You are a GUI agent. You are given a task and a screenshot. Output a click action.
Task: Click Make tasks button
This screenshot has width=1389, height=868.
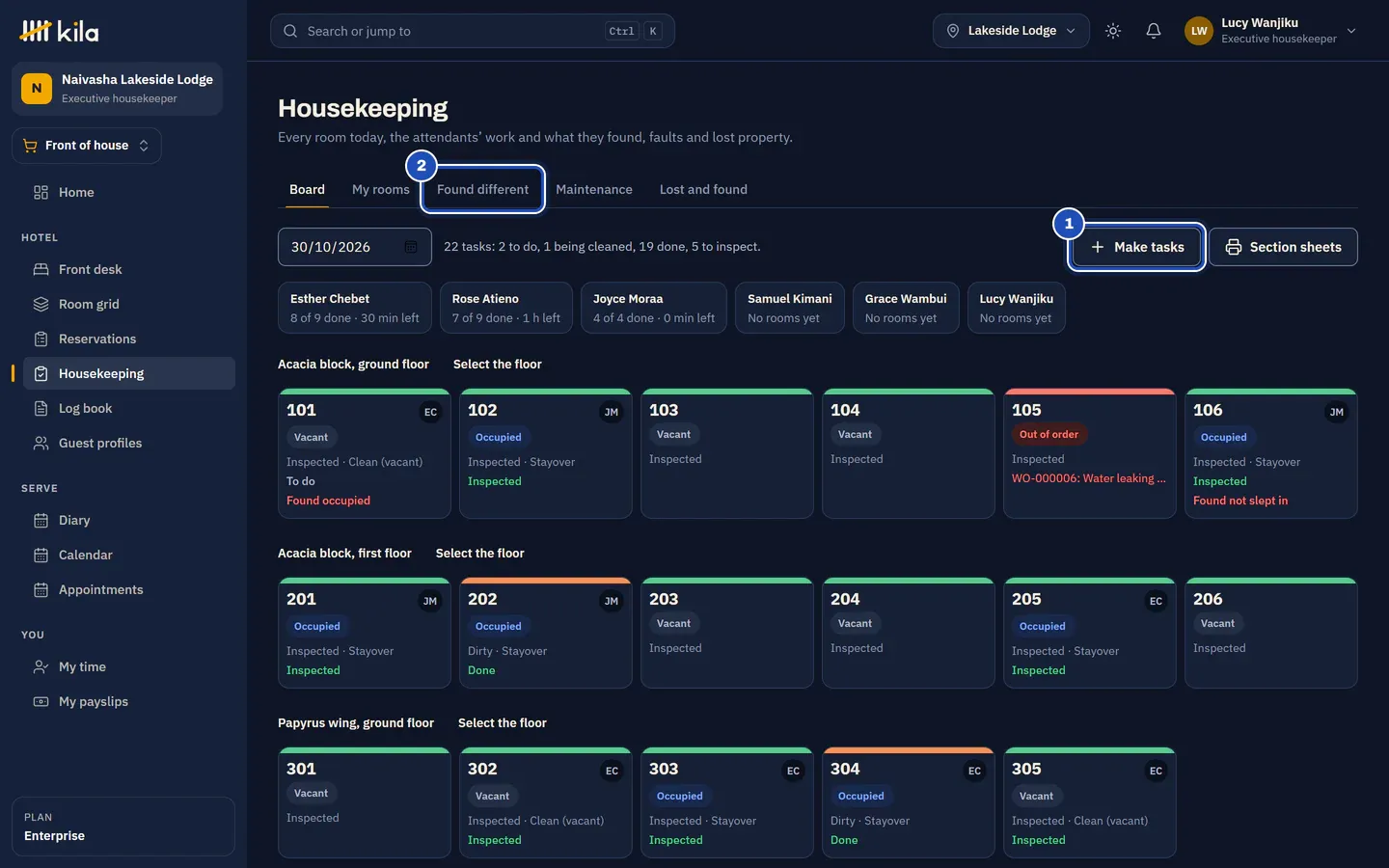1137,247
